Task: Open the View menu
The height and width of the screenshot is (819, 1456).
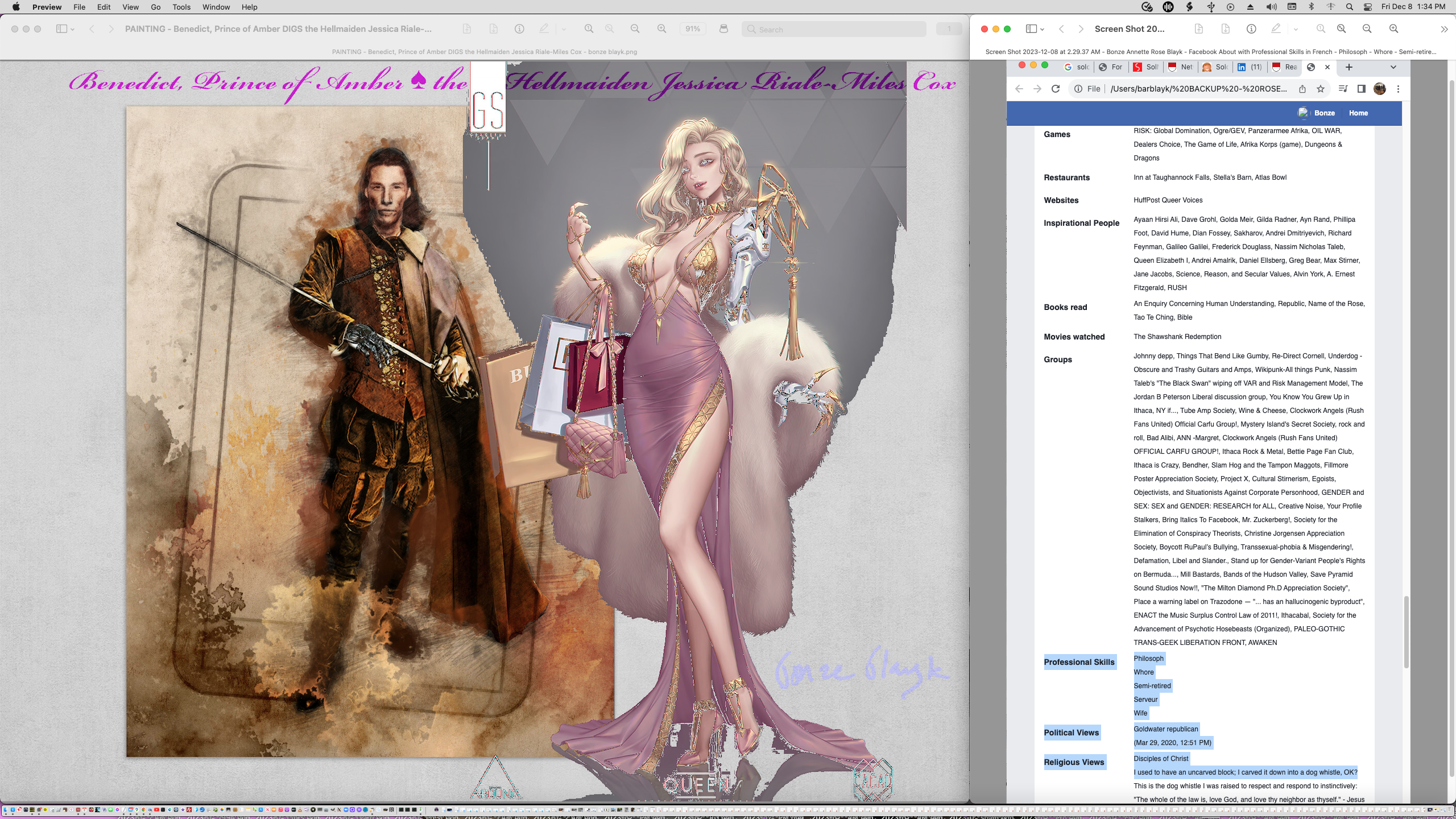Action: coord(130,7)
